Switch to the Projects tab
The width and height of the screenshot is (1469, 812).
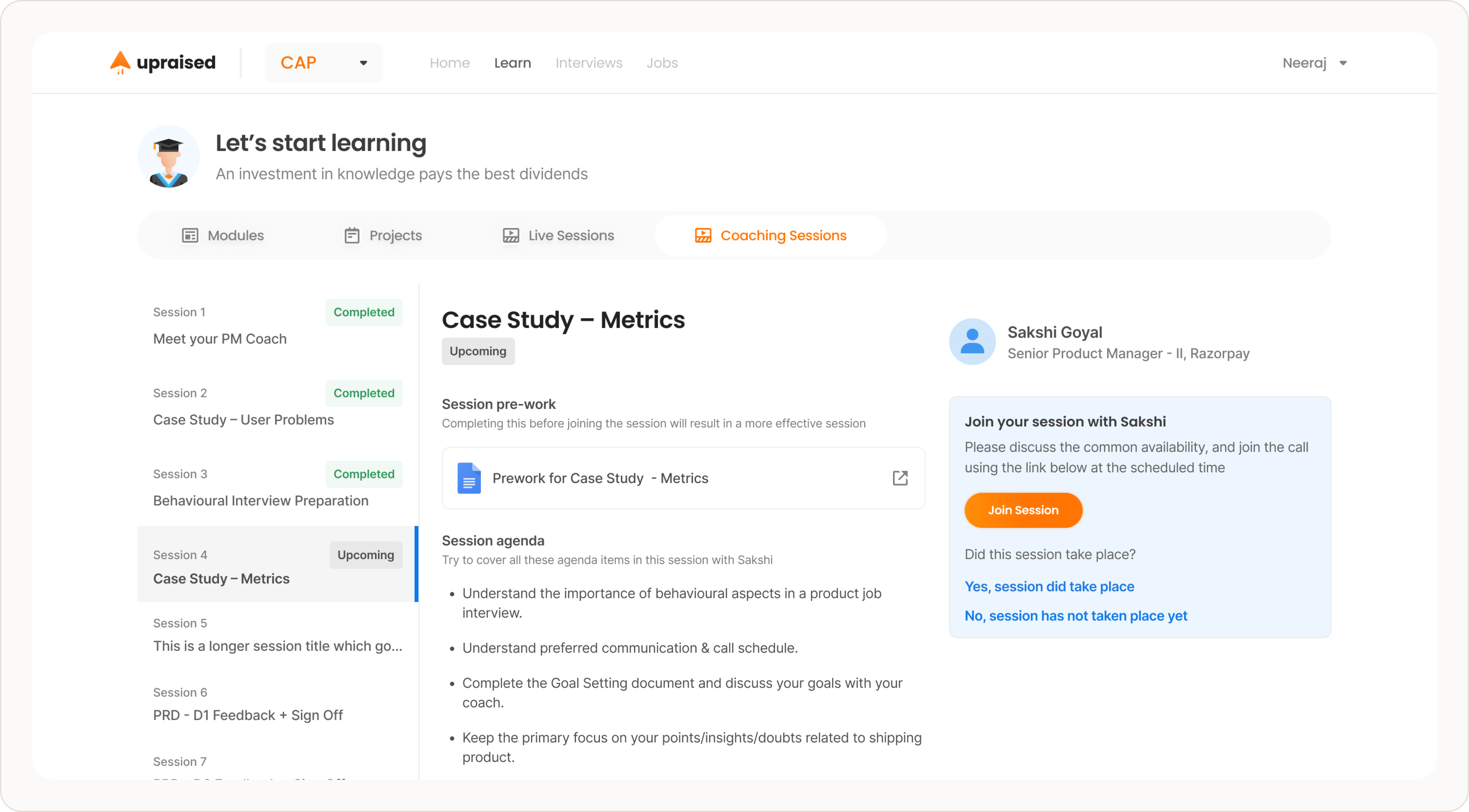[x=383, y=235]
